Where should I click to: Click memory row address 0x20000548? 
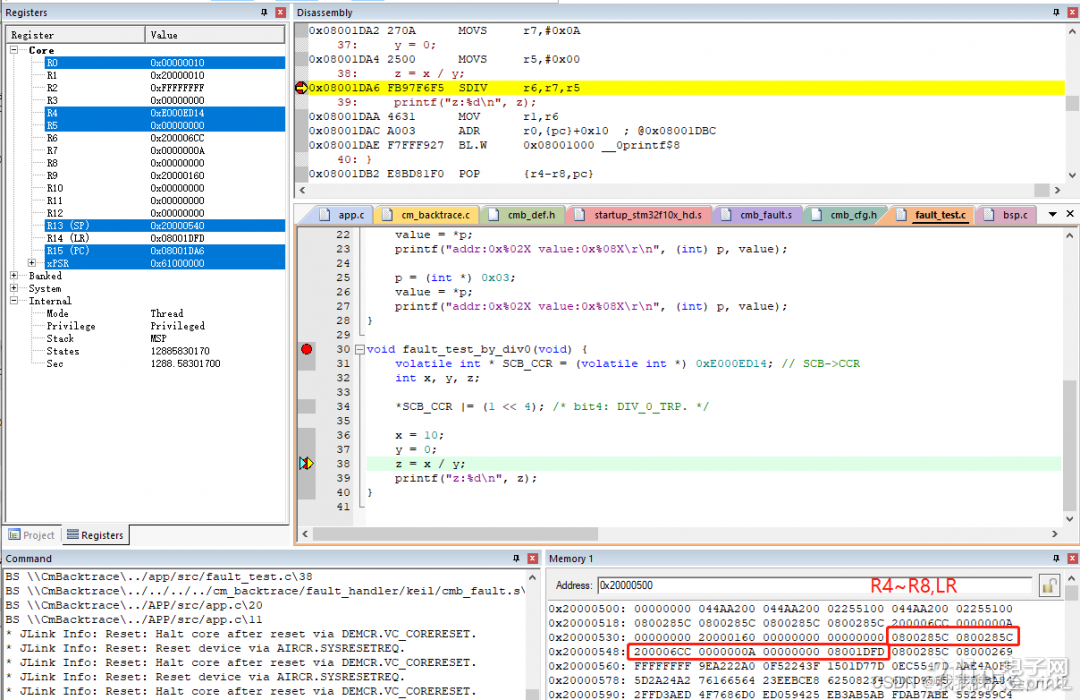[x=587, y=651]
